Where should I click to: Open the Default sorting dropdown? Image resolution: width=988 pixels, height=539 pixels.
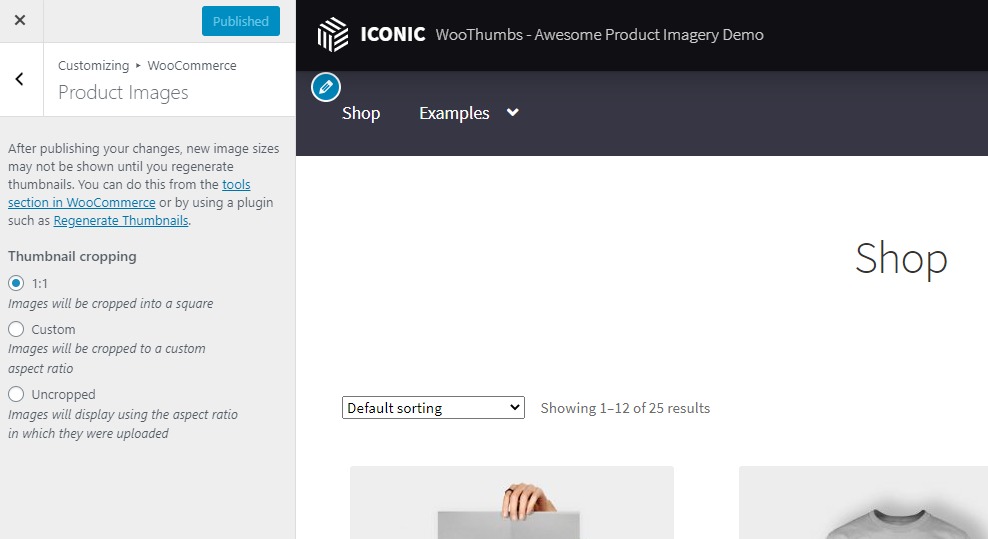point(434,408)
